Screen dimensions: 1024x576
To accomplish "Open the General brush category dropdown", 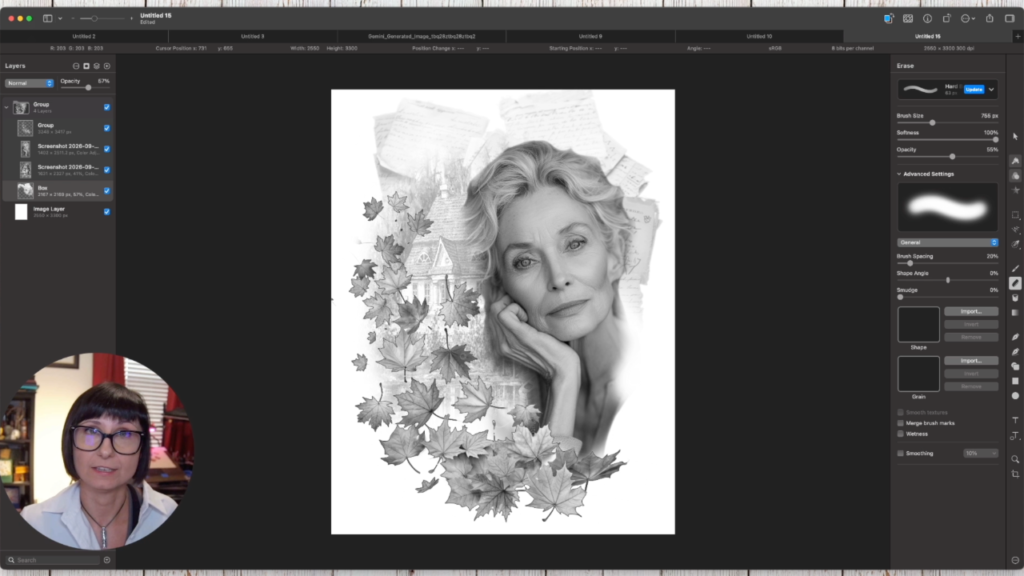I will click(947, 242).
